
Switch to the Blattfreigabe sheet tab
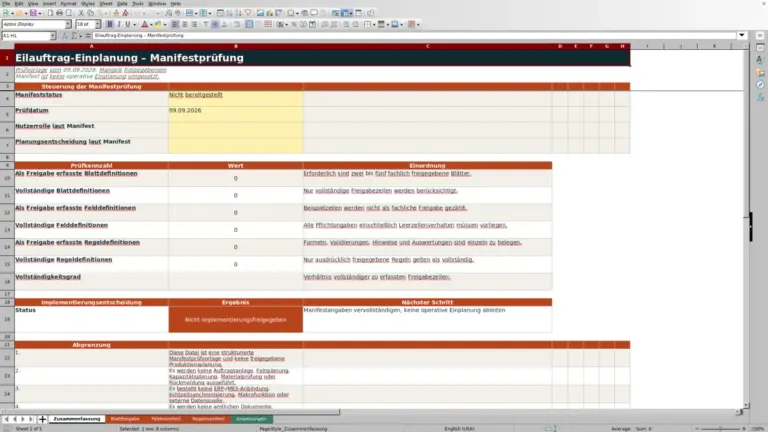coord(125,419)
